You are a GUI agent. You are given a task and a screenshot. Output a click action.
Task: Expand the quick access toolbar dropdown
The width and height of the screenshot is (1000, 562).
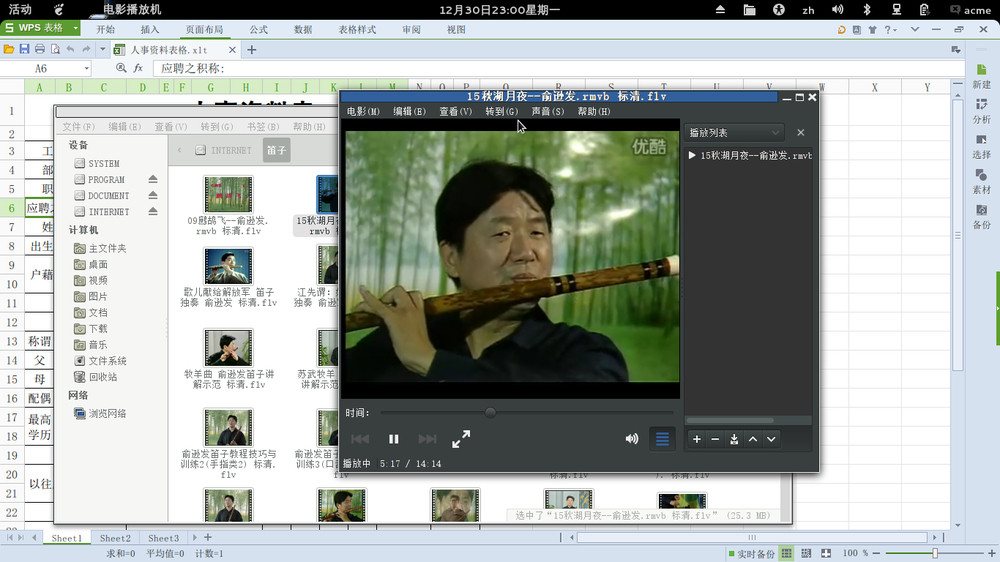(x=102, y=49)
